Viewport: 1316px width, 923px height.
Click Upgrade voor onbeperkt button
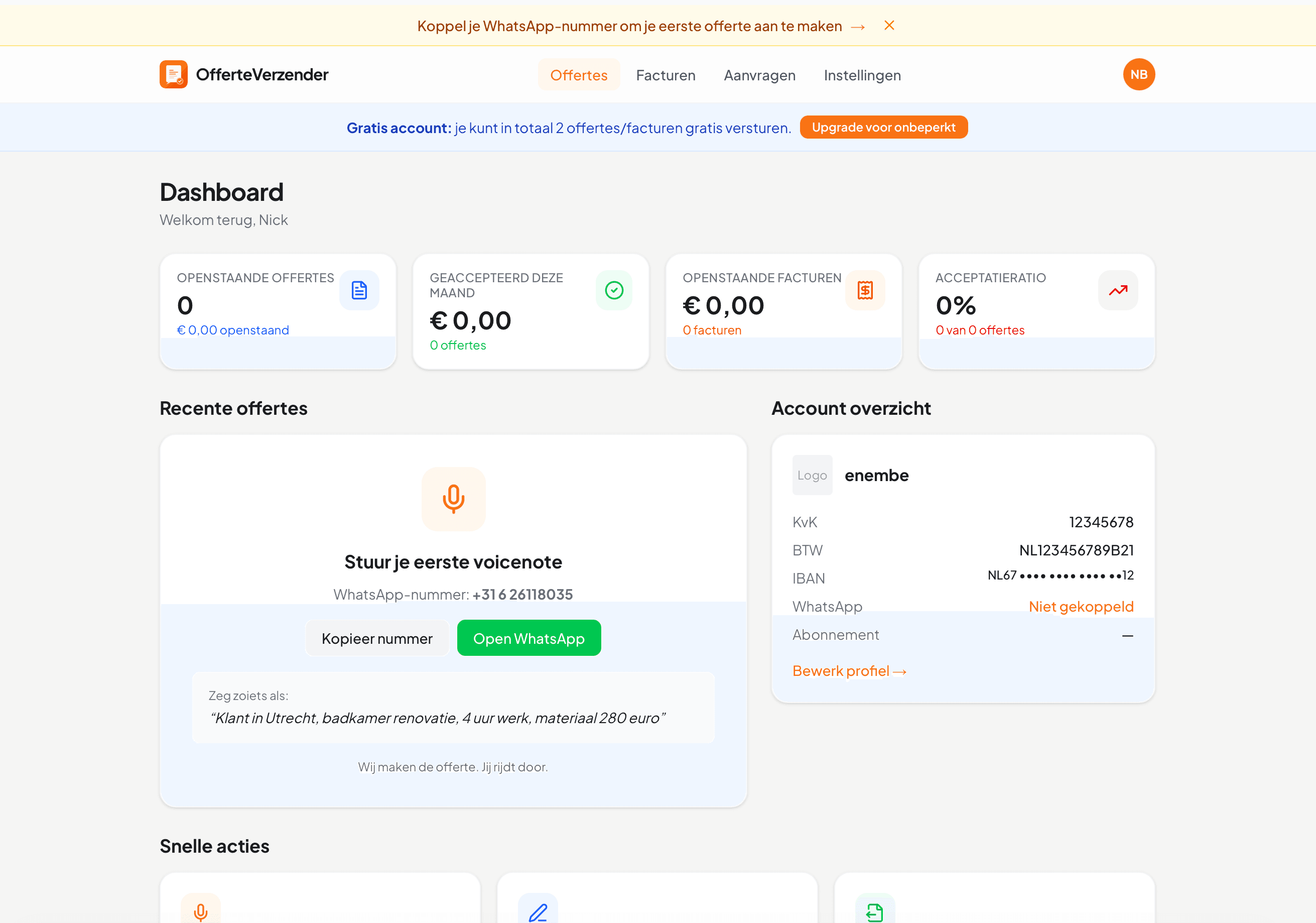(883, 128)
